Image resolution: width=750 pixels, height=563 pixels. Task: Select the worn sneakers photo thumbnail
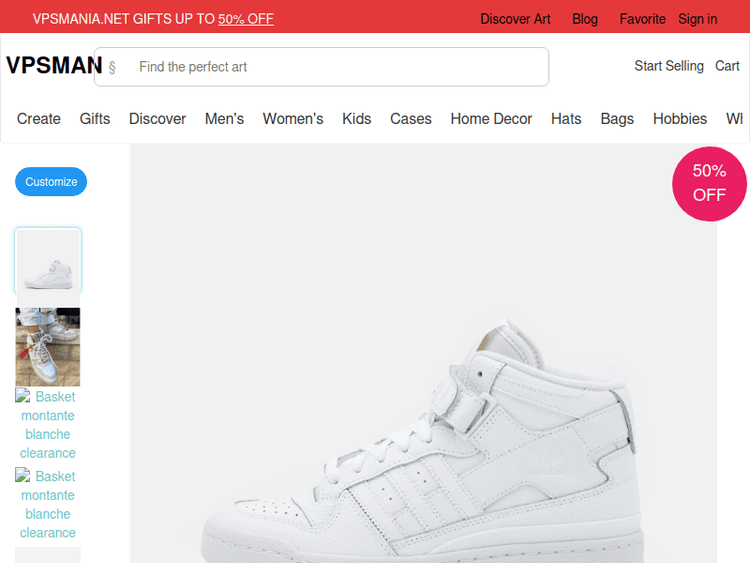click(x=48, y=347)
